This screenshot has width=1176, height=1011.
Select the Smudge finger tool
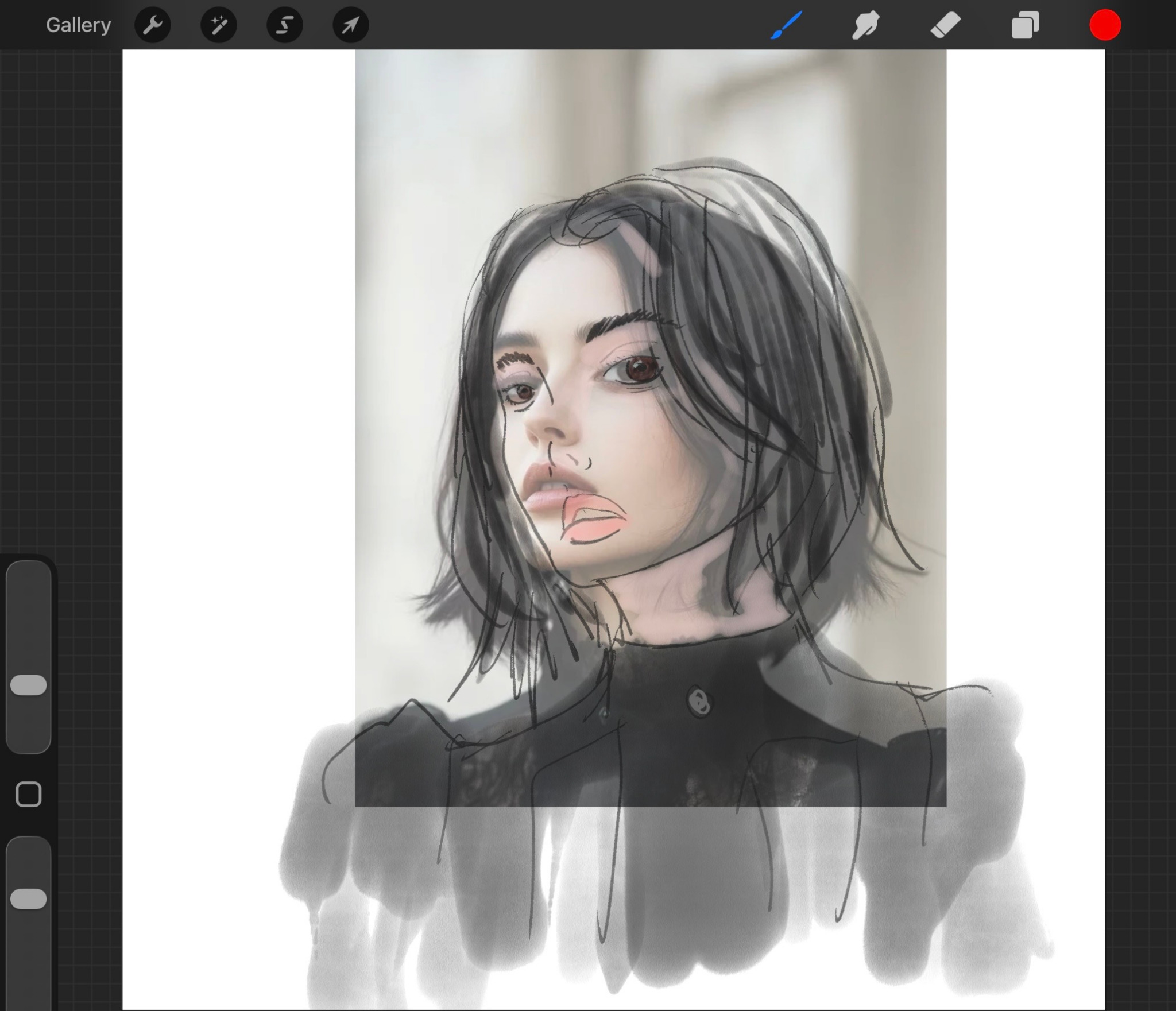tap(865, 25)
